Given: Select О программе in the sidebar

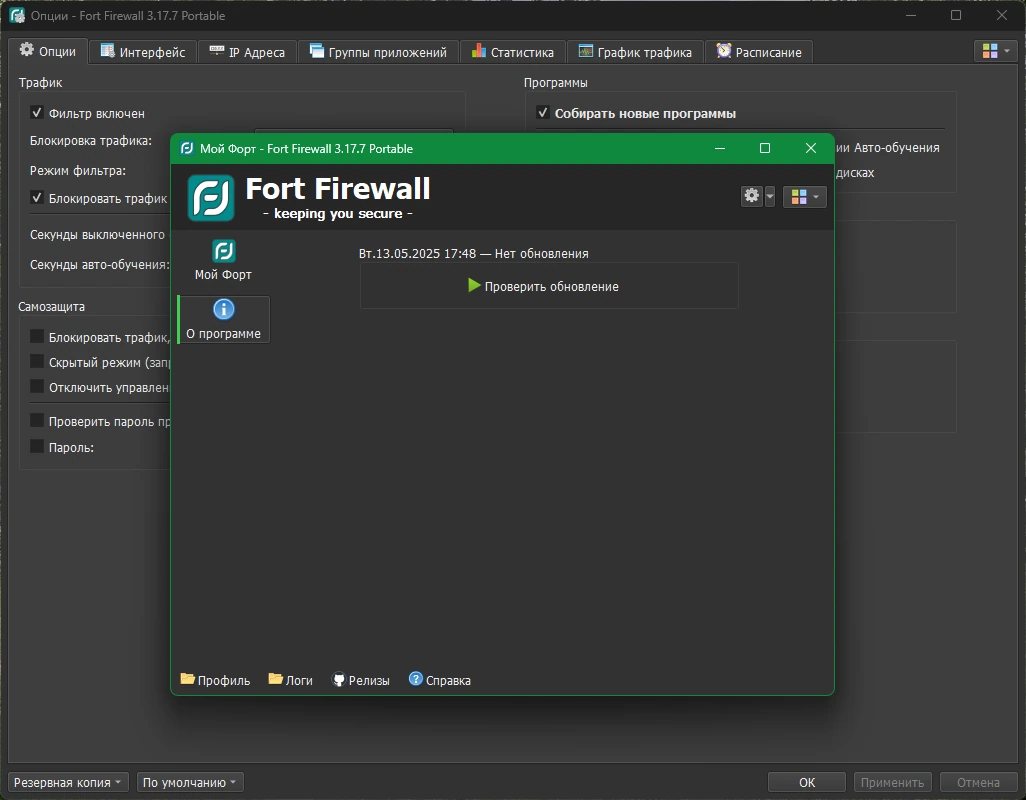Looking at the screenshot, I should pos(223,320).
